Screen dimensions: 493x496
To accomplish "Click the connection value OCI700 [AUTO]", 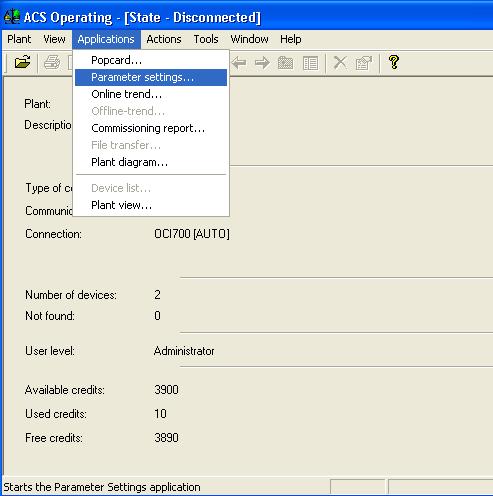I will (x=192, y=234).
